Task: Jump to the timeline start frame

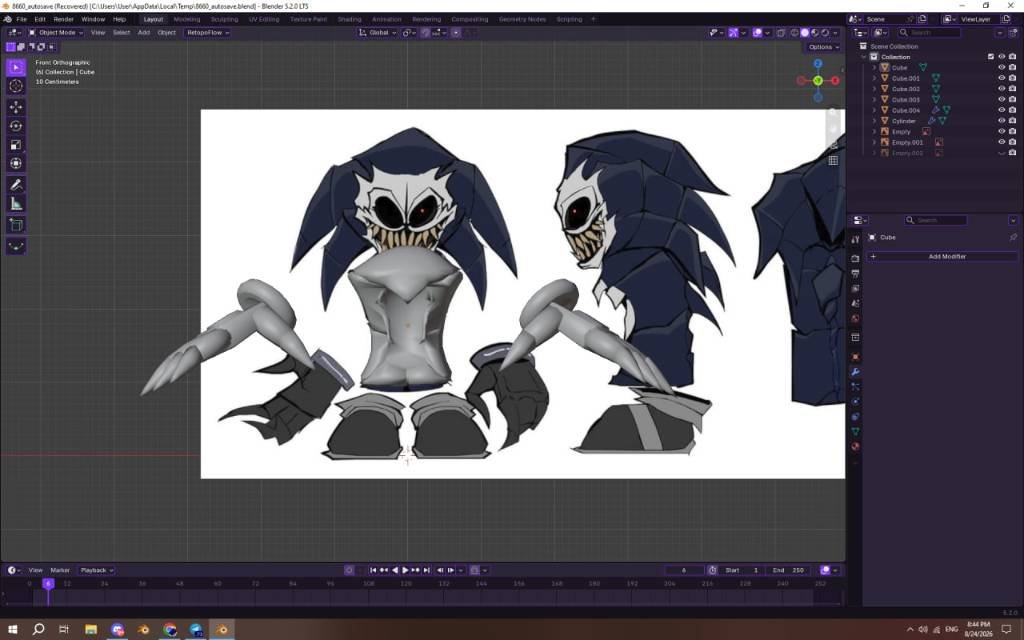Action: [x=373, y=570]
